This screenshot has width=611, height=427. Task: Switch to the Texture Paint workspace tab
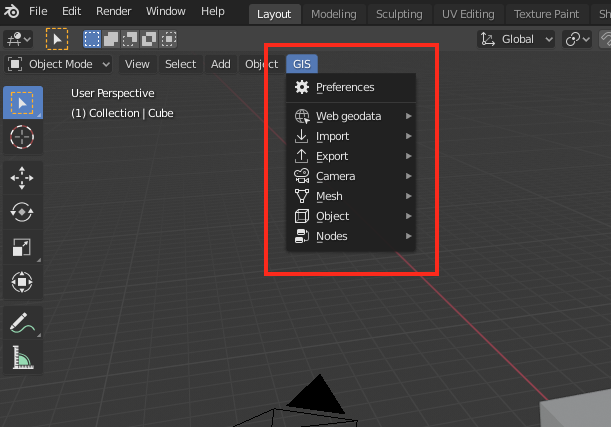click(x=547, y=14)
